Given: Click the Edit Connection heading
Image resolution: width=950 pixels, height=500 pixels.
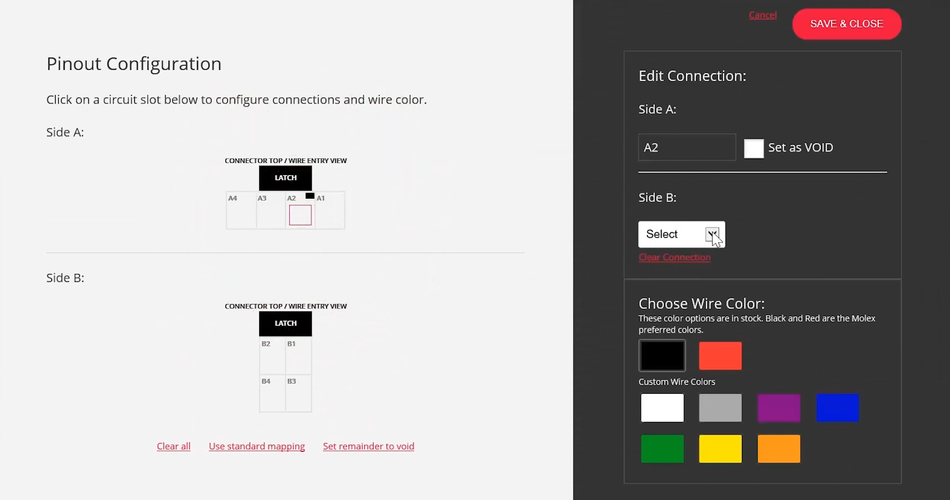Looking at the screenshot, I should [x=692, y=76].
